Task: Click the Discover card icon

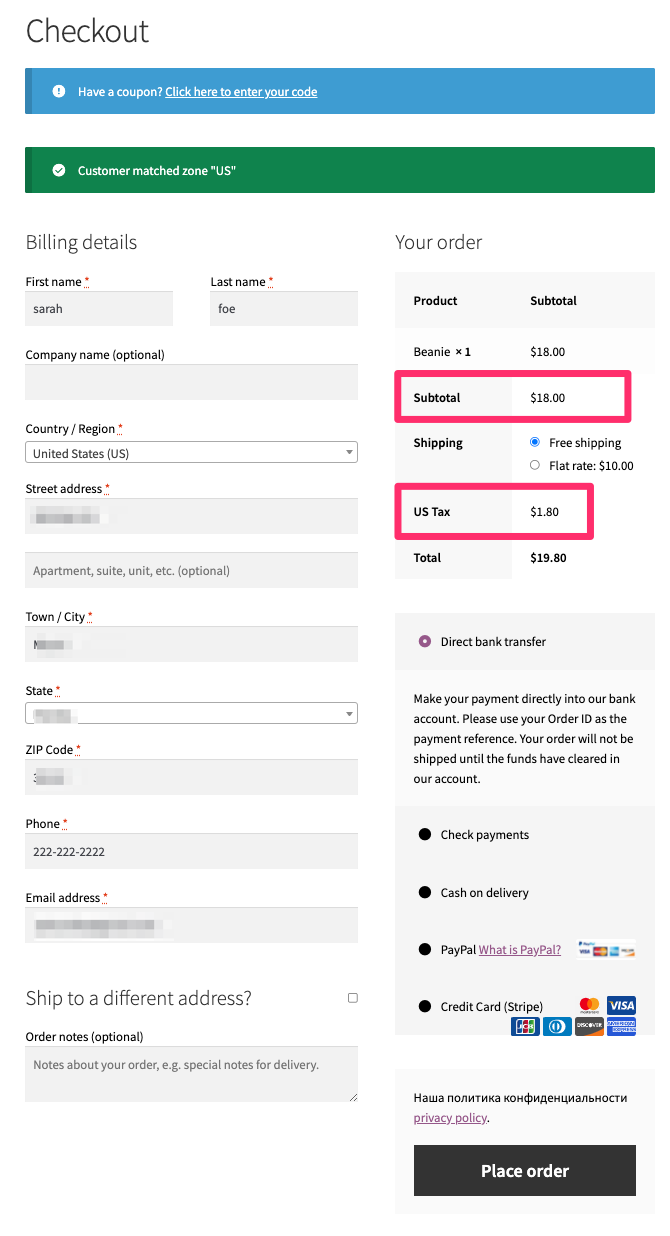Action: [x=590, y=1026]
